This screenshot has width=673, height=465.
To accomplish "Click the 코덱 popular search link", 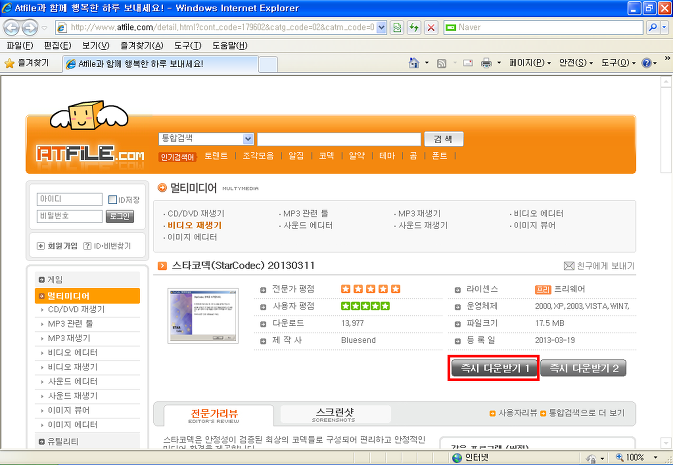I will tap(327, 156).
